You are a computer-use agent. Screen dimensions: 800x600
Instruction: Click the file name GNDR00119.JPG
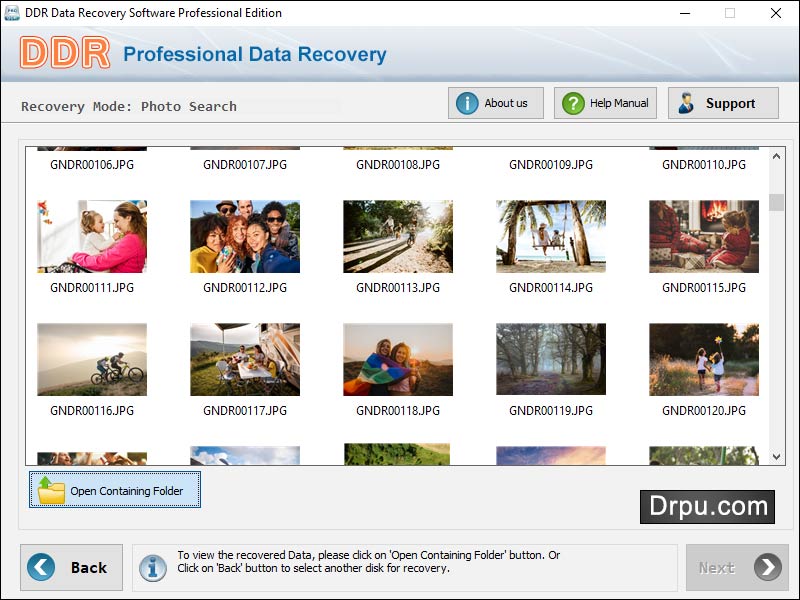click(551, 411)
